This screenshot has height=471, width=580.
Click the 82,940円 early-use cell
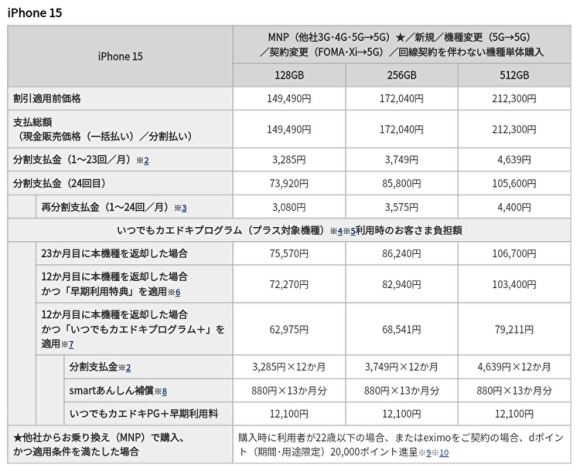point(402,285)
